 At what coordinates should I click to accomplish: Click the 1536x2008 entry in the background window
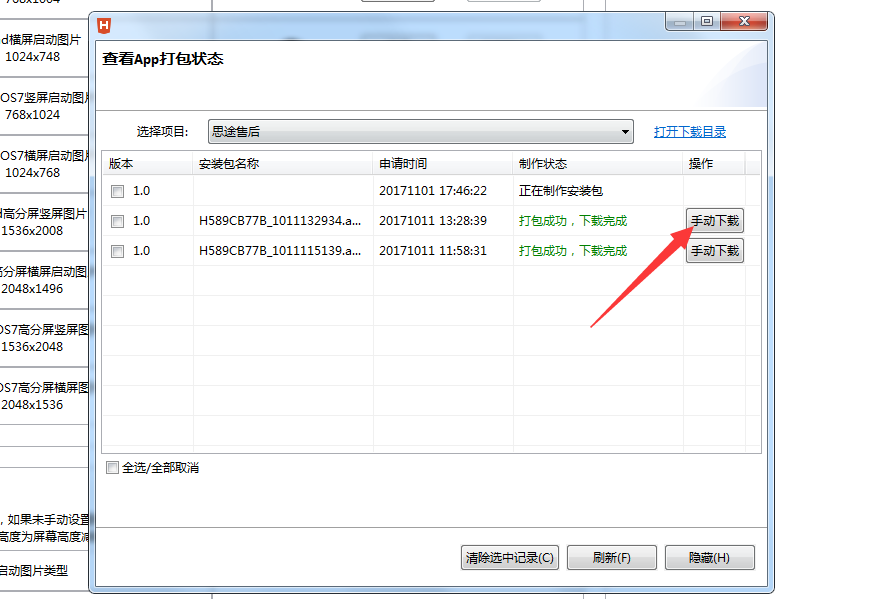tap(32, 231)
